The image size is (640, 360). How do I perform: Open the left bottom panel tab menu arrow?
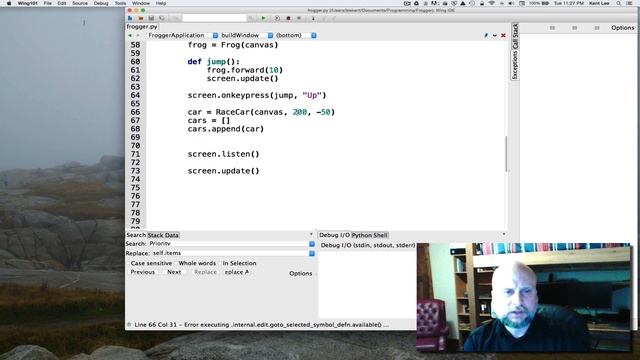pos(311,235)
